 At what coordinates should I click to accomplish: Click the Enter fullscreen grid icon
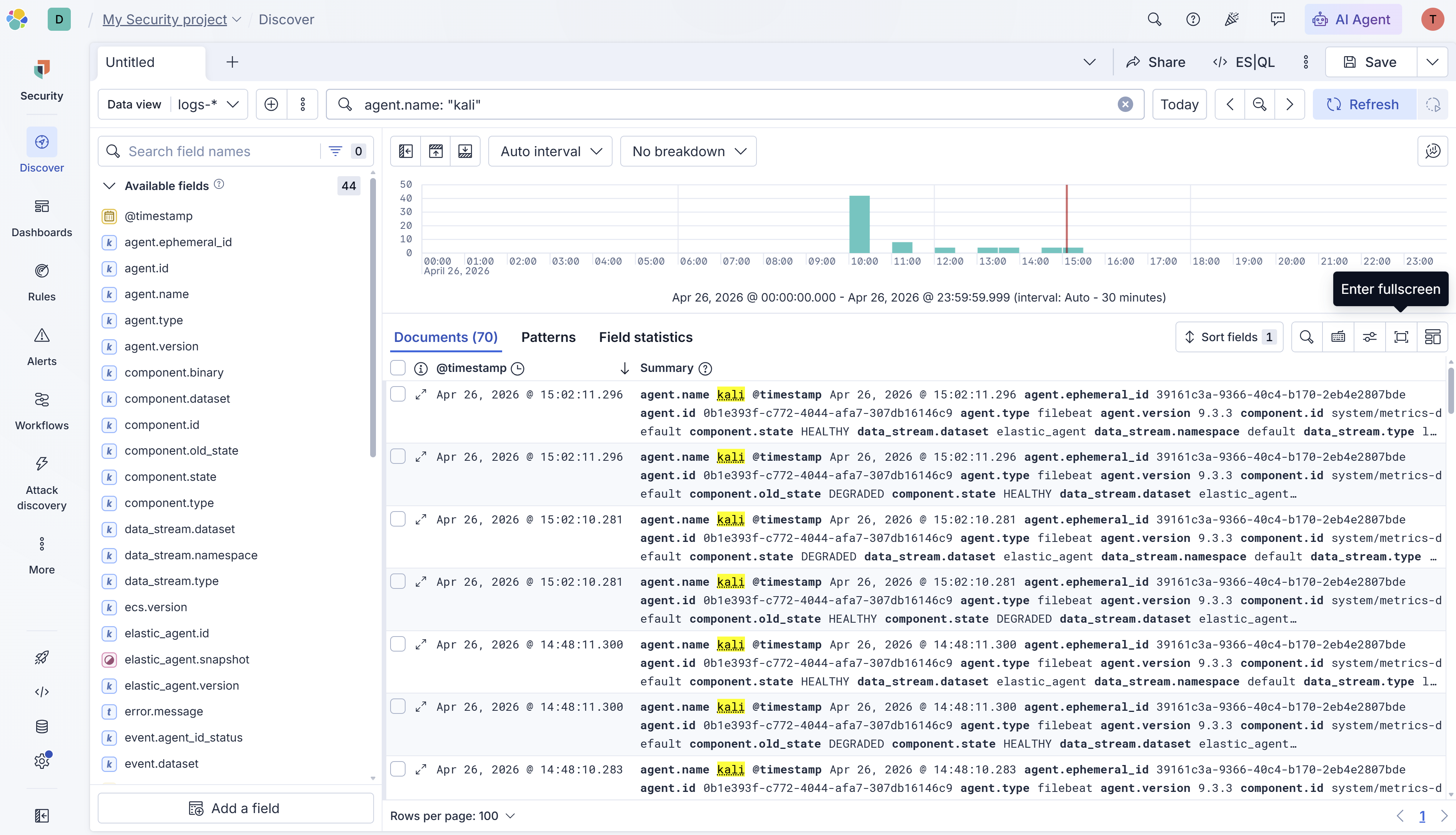pyautogui.click(x=1401, y=337)
